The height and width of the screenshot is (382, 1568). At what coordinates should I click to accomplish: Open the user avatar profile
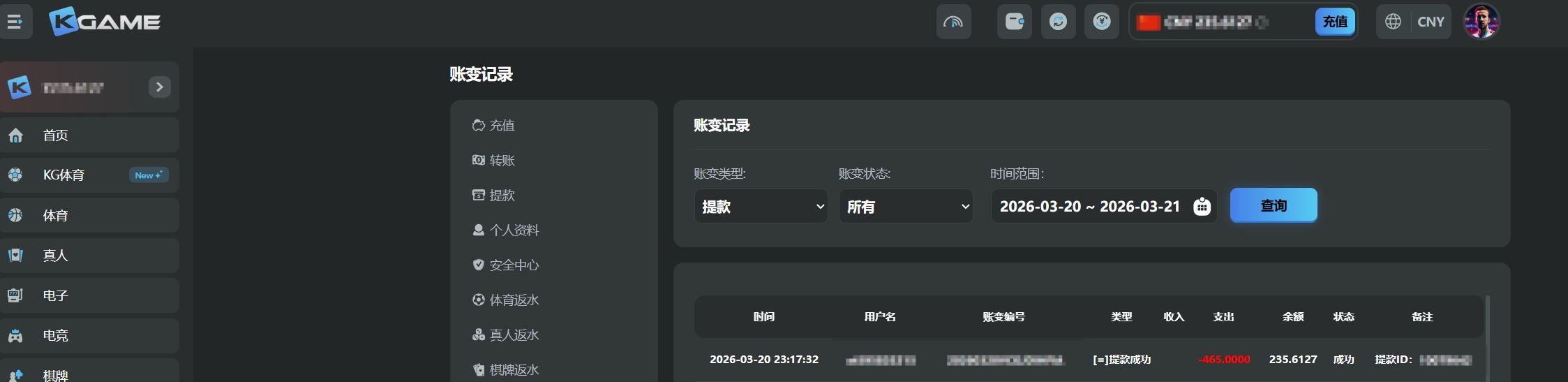(x=1481, y=22)
